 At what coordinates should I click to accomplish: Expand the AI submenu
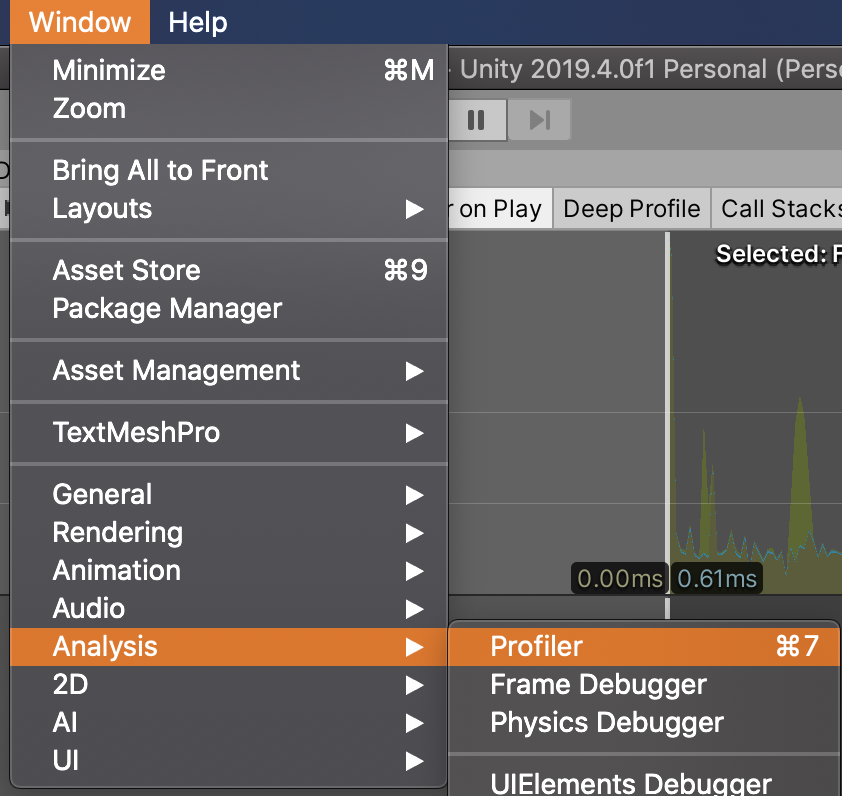(229, 723)
